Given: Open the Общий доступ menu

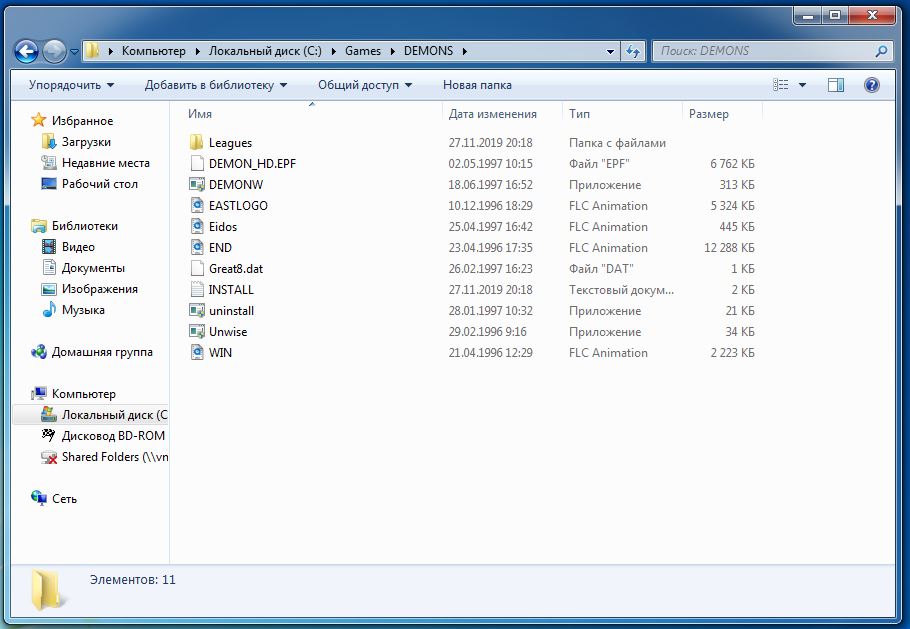Looking at the screenshot, I should 365,85.
